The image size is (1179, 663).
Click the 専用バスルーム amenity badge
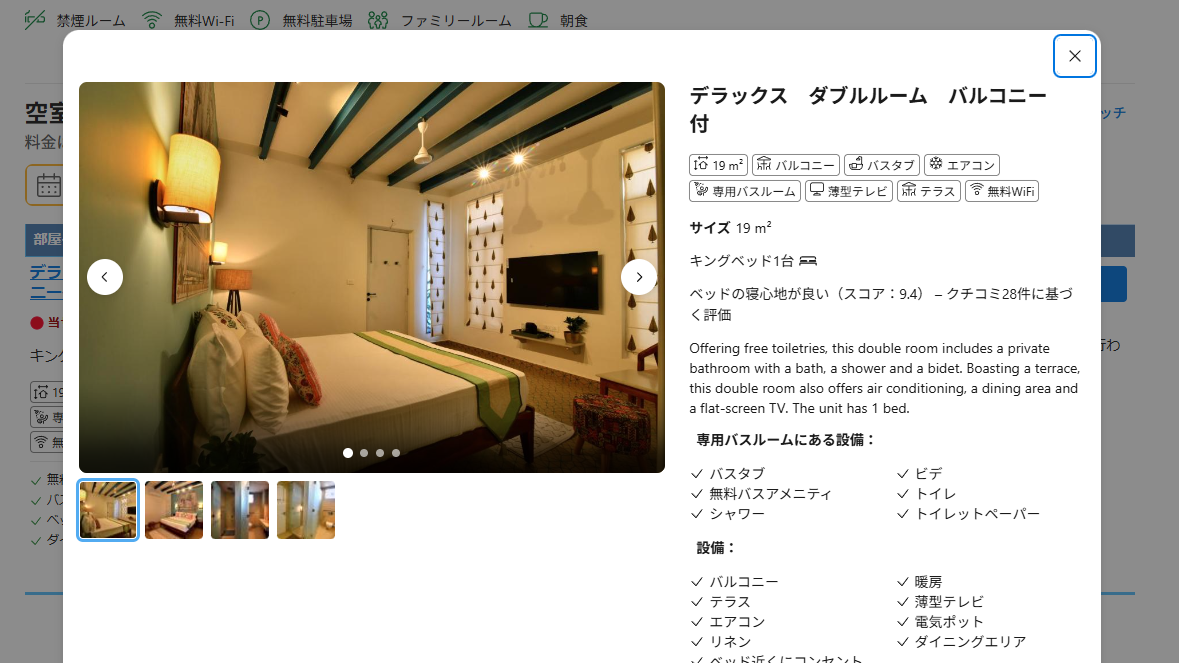click(745, 191)
